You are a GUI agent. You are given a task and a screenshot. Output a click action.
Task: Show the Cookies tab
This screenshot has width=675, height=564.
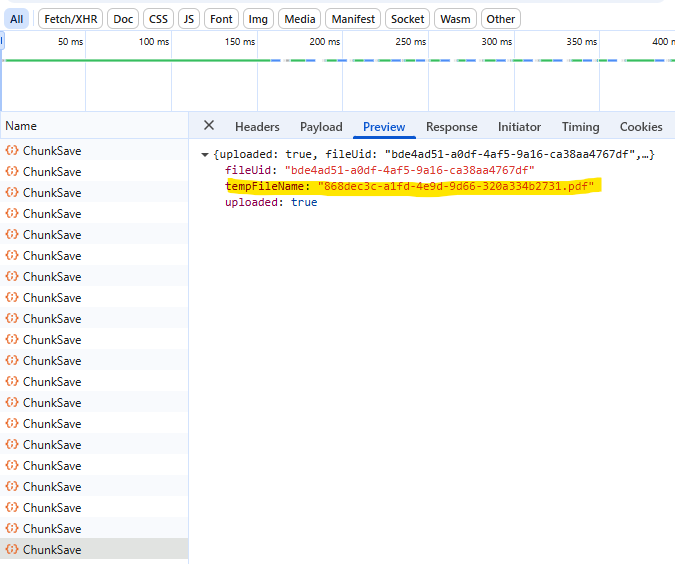(640, 127)
